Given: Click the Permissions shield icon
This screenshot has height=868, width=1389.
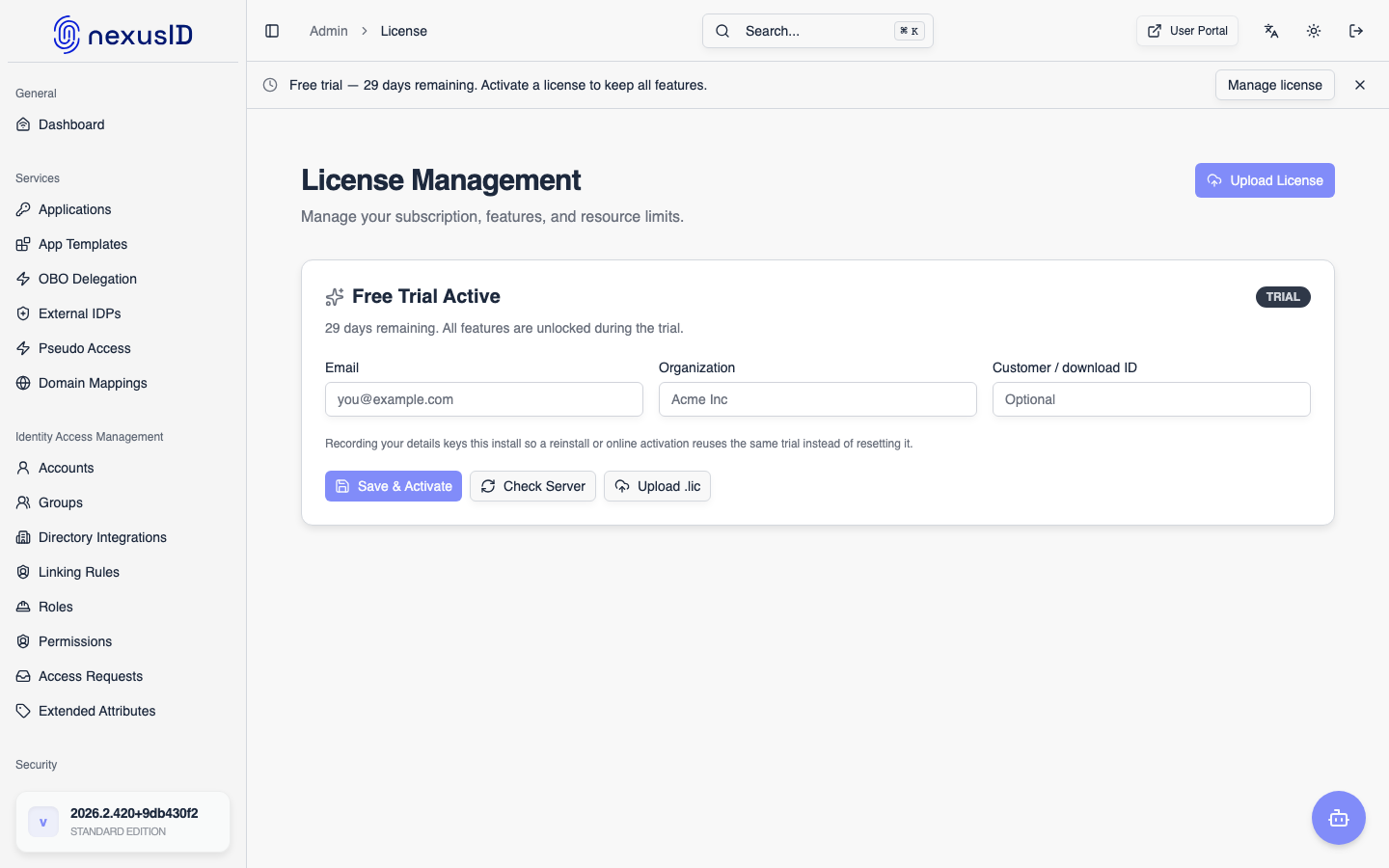Looking at the screenshot, I should (23, 641).
